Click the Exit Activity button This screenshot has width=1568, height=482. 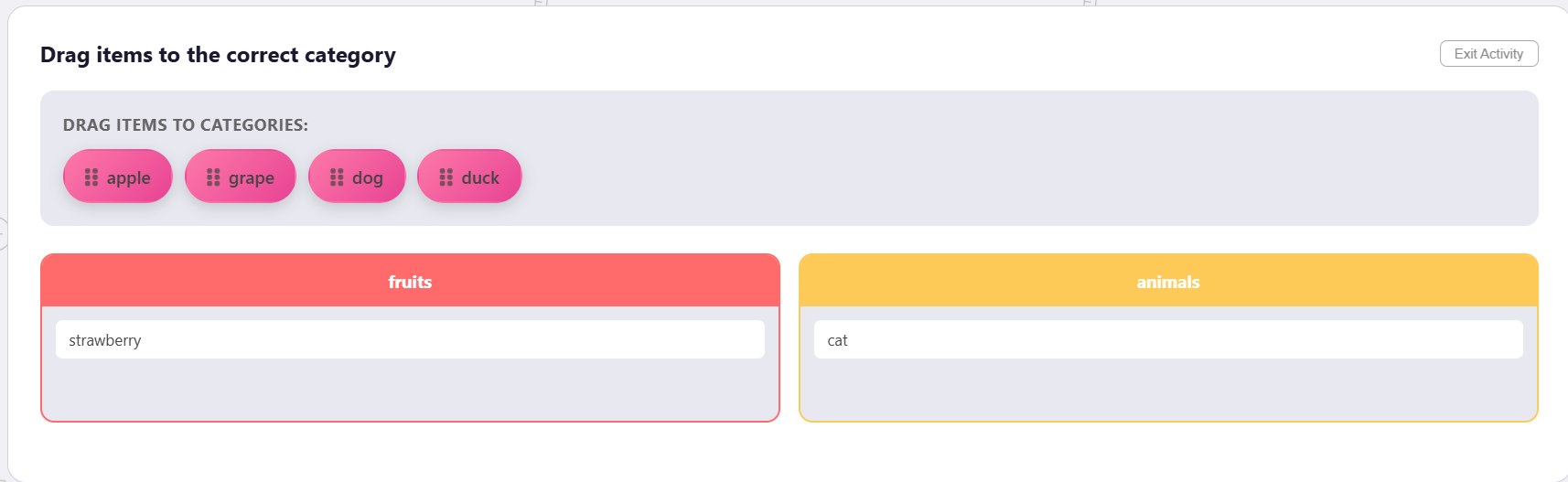click(x=1488, y=54)
